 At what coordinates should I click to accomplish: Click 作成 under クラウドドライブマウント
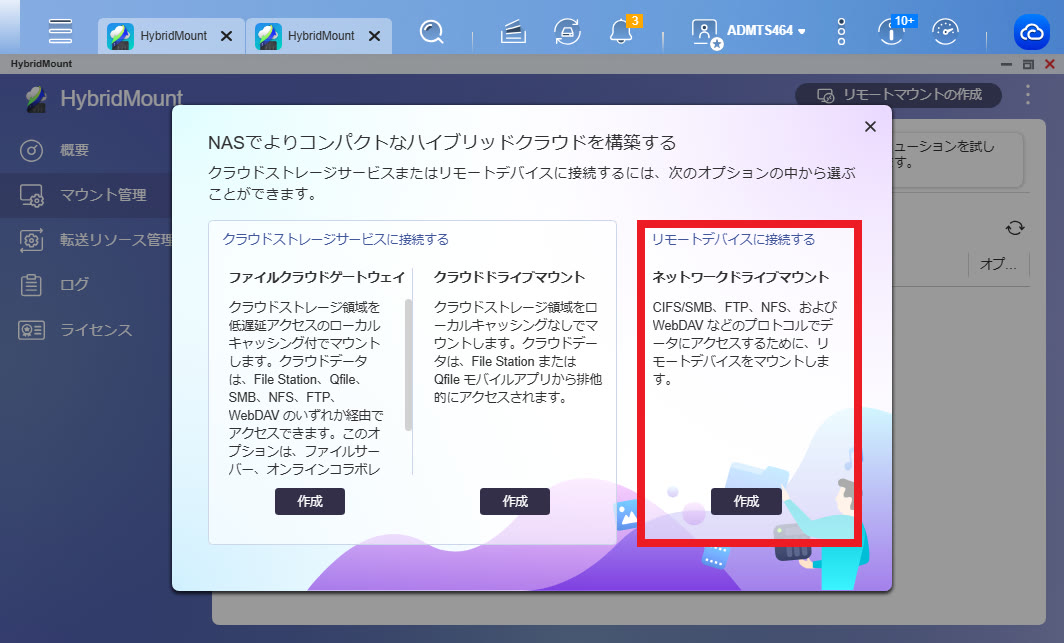pos(515,501)
